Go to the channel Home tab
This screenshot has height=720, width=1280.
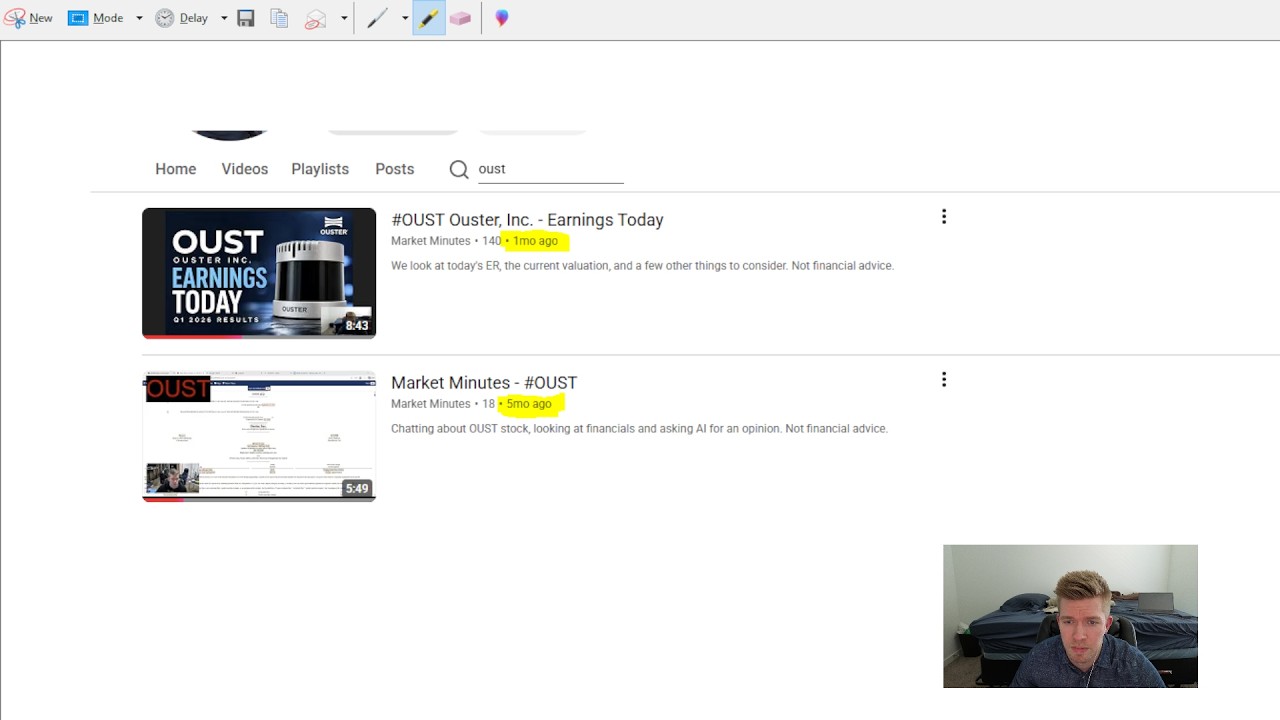176,169
